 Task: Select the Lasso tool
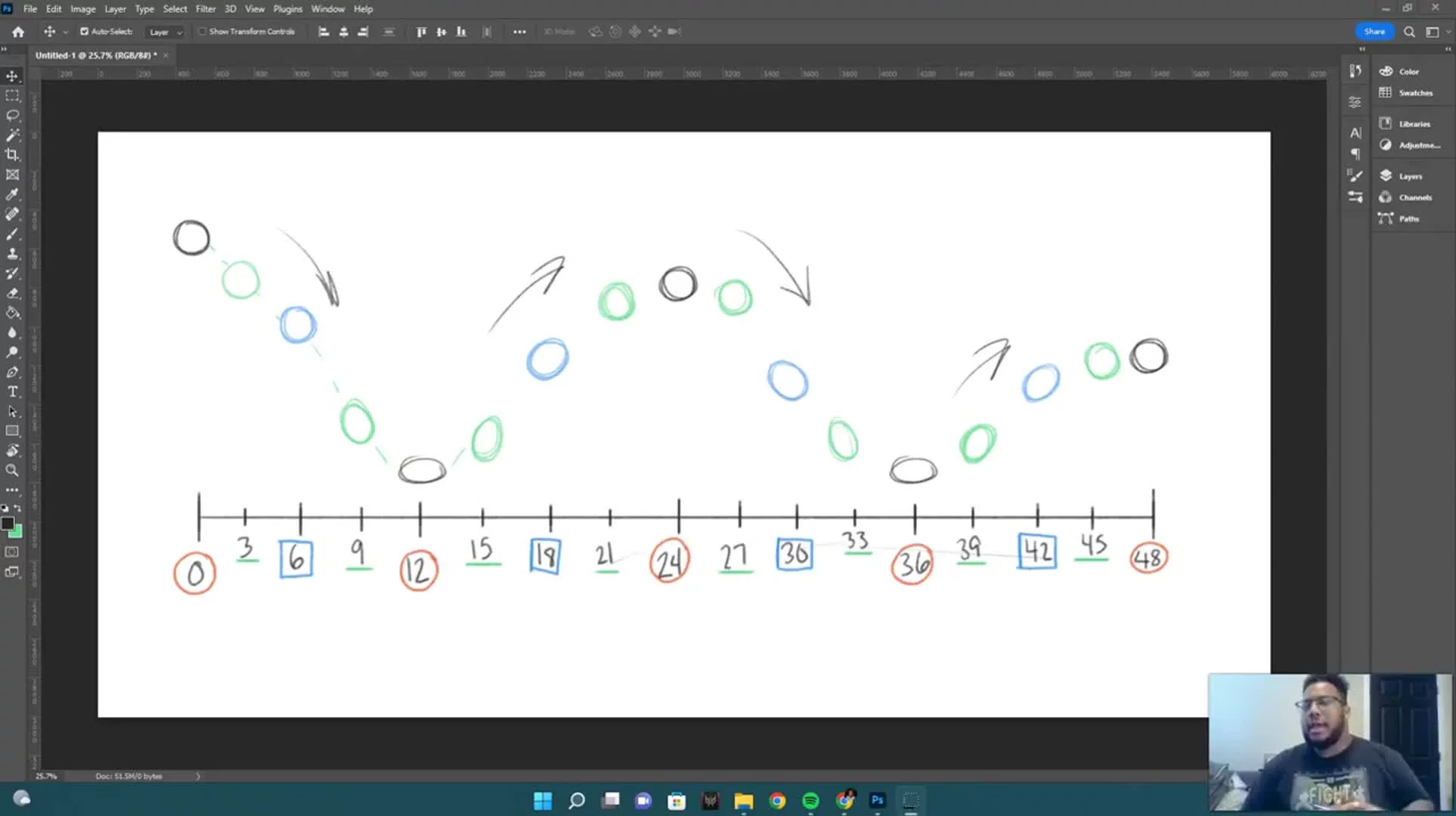coord(12,116)
